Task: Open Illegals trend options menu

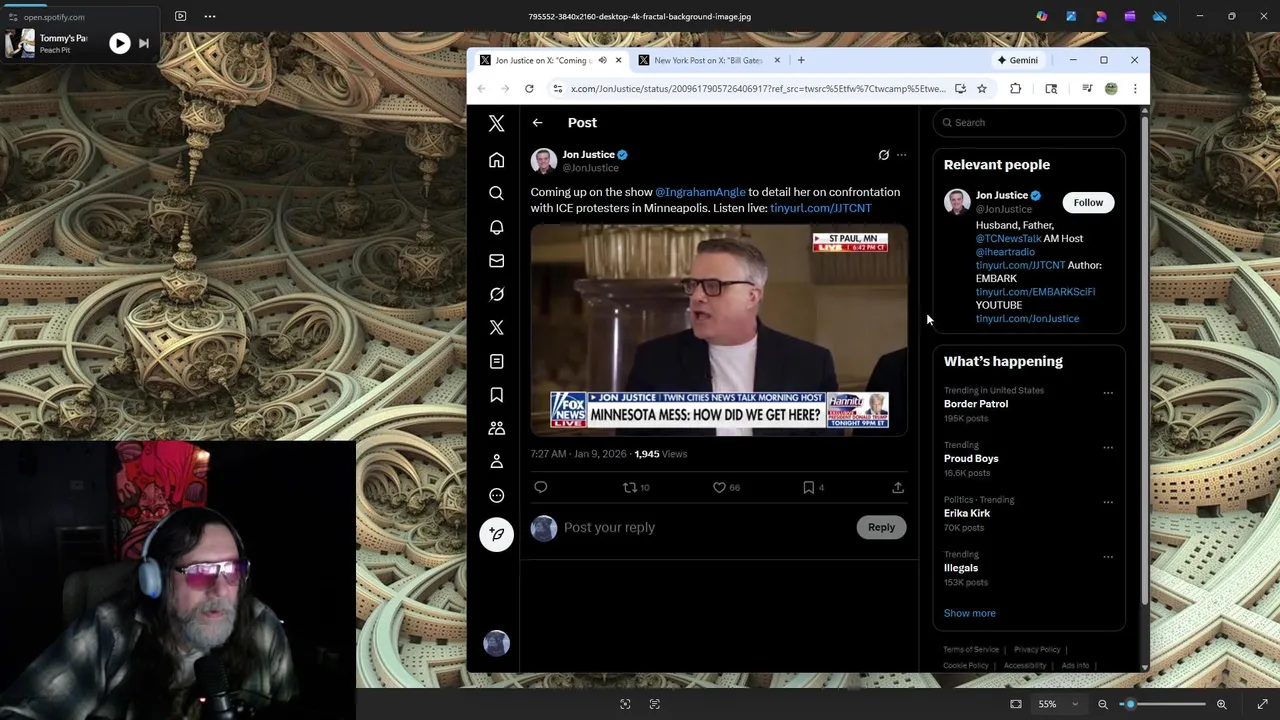Action: [1108, 557]
